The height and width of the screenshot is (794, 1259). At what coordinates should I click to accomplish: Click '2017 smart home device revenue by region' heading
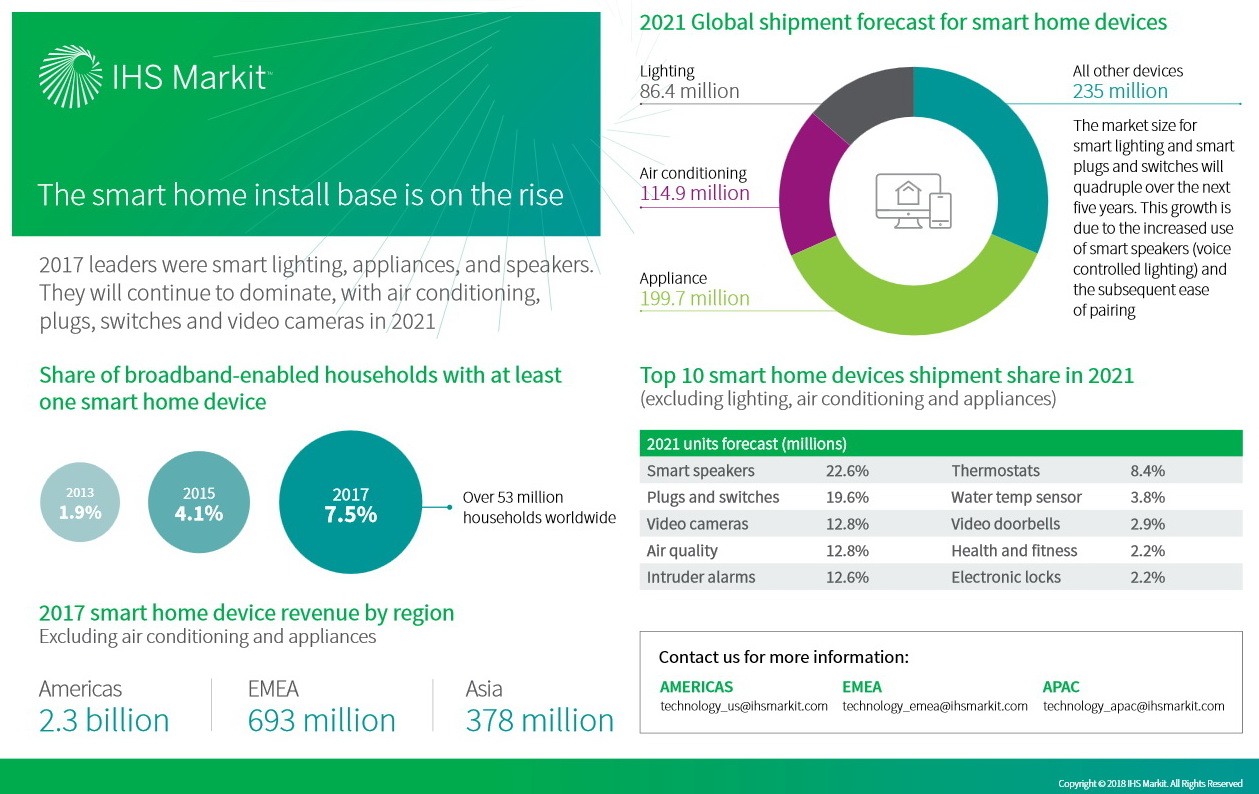[x=246, y=612]
